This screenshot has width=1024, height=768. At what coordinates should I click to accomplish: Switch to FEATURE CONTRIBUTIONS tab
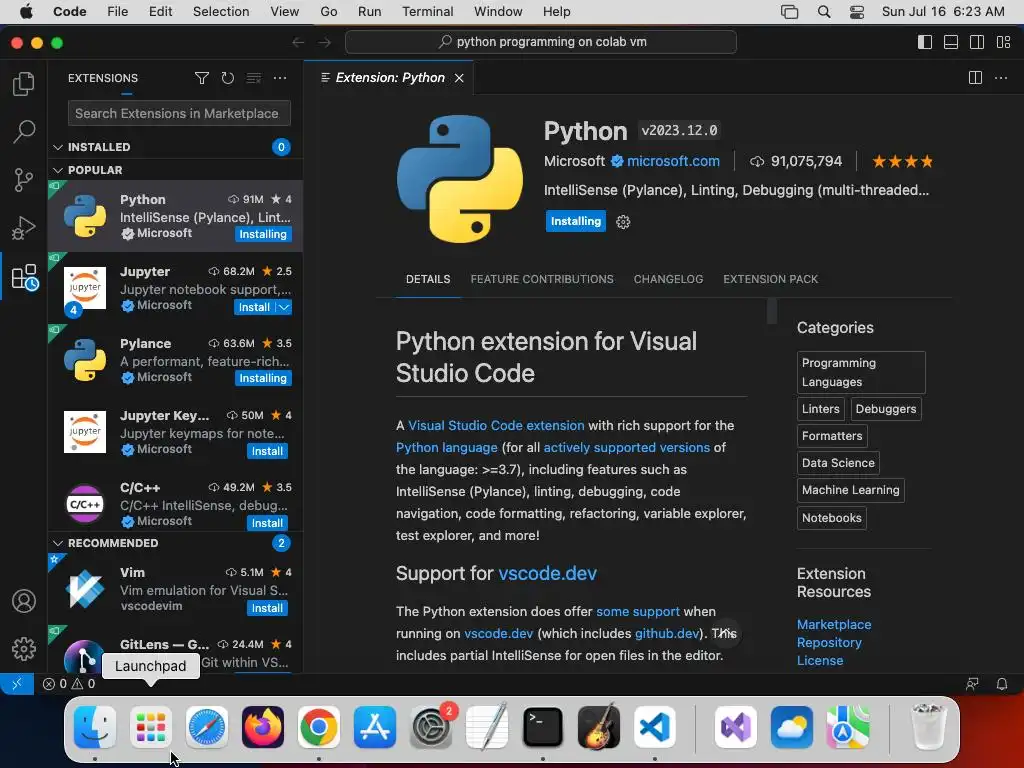pyautogui.click(x=542, y=280)
